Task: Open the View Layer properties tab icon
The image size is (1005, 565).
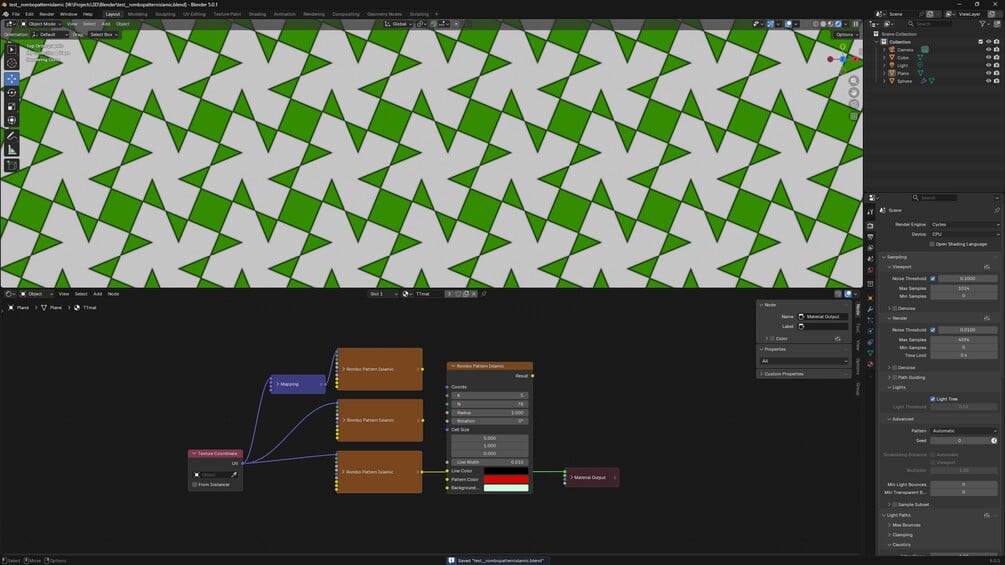Action: click(870, 248)
